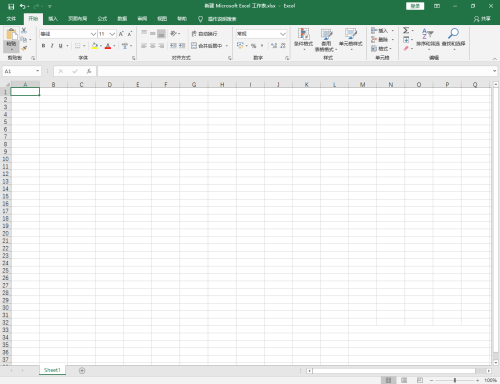Click the cell borders icon
Viewport: 500px width, 384px height.
[77, 46]
